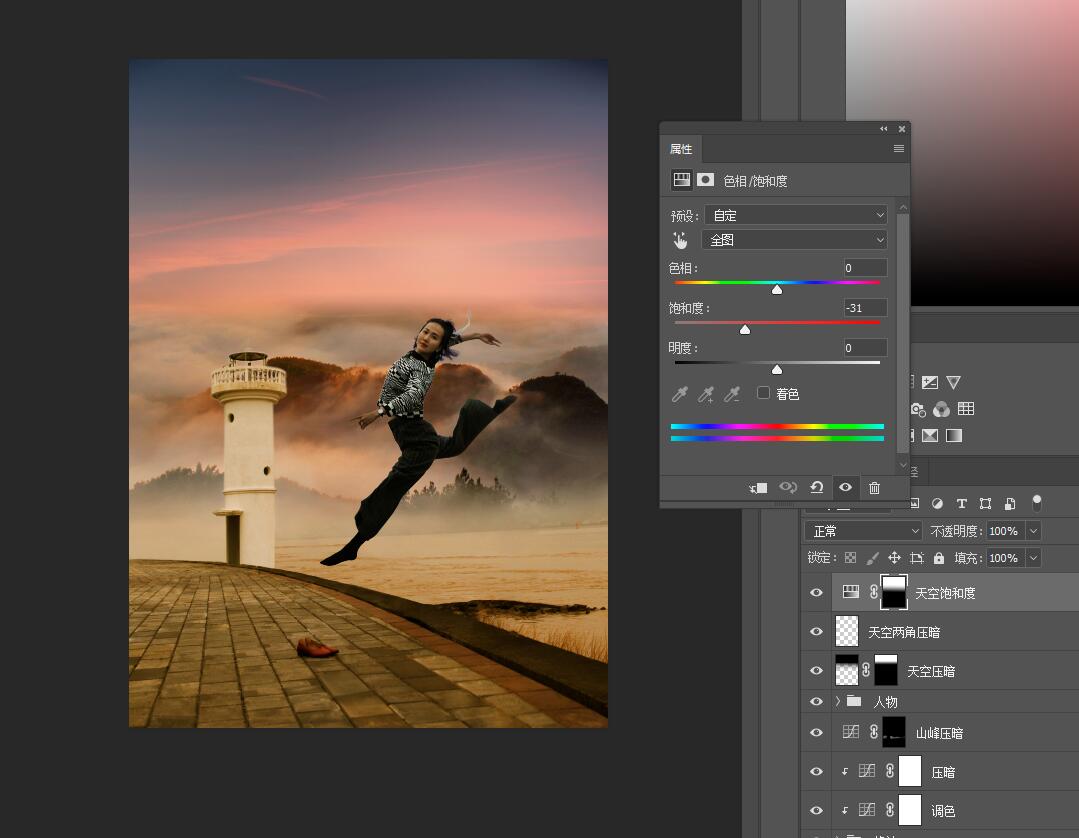The height and width of the screenshot is (838, 1079).
Task: Toggle the layer filter switch on/off
Action: (1036, 503)
